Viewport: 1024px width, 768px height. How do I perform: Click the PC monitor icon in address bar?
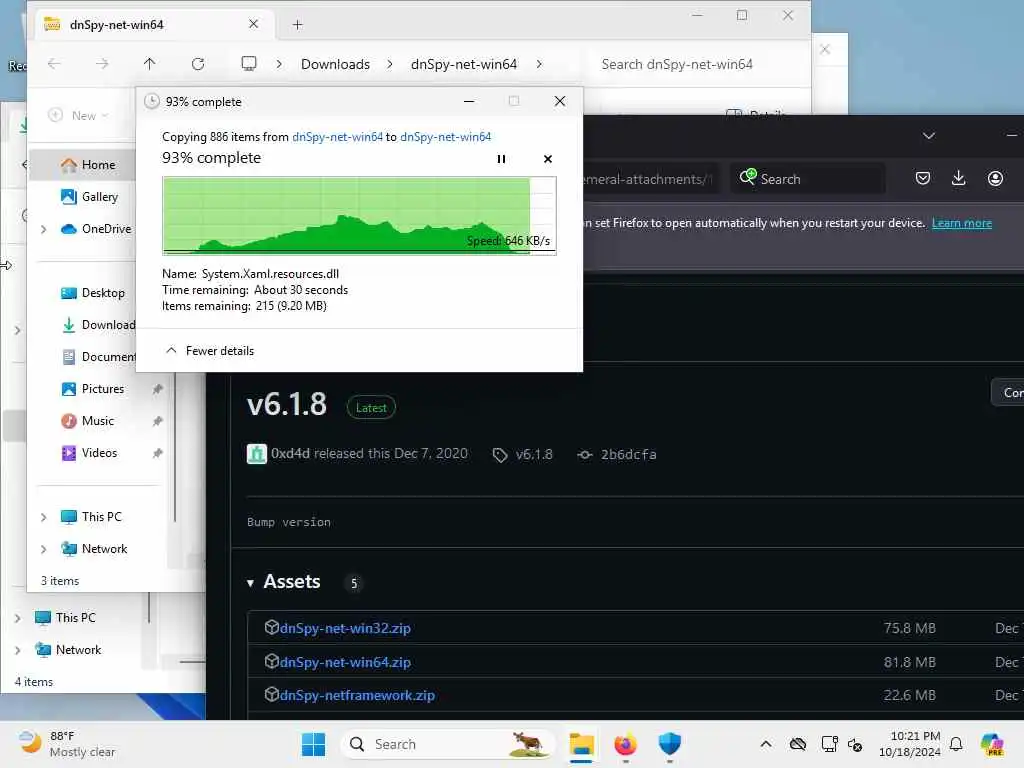pos(249,64)
